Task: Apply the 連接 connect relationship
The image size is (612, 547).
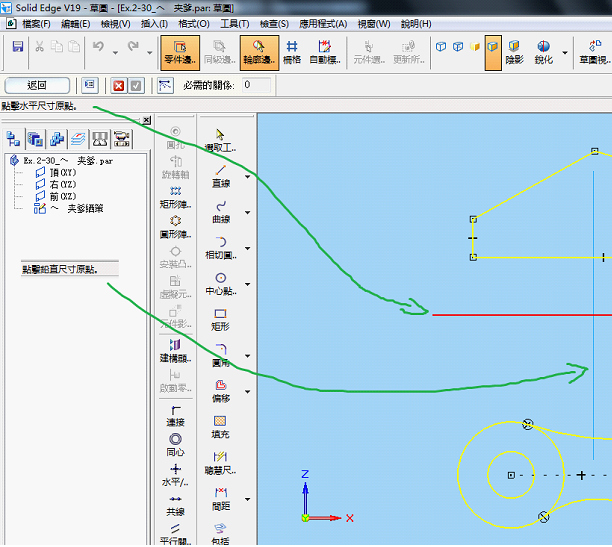Action: coord(175,416)
